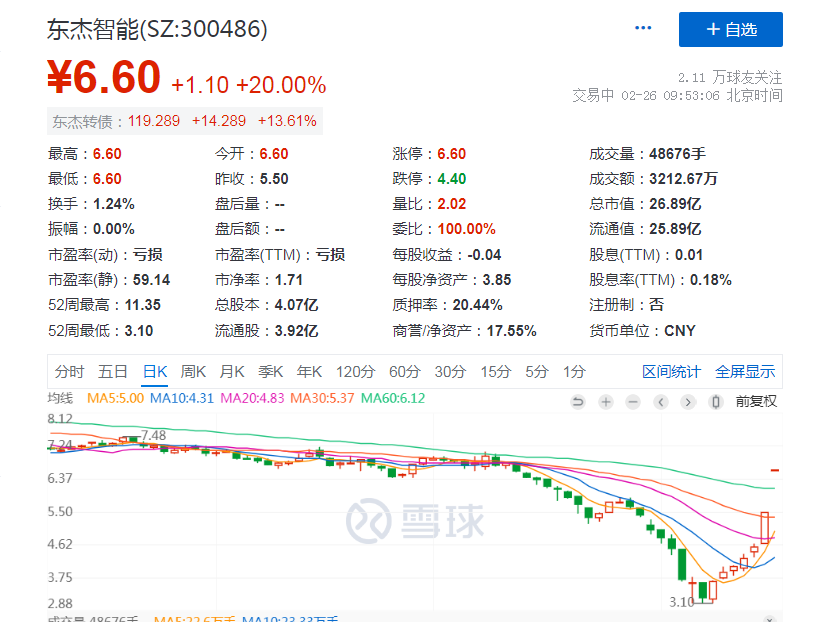Click the 市盈率(静) 59.14 value
Viewport: 816px width, 622px height.
click(151, 280)
